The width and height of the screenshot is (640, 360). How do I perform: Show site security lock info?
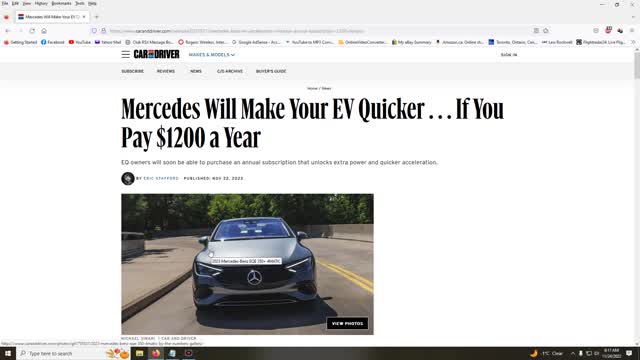(104, 31)
